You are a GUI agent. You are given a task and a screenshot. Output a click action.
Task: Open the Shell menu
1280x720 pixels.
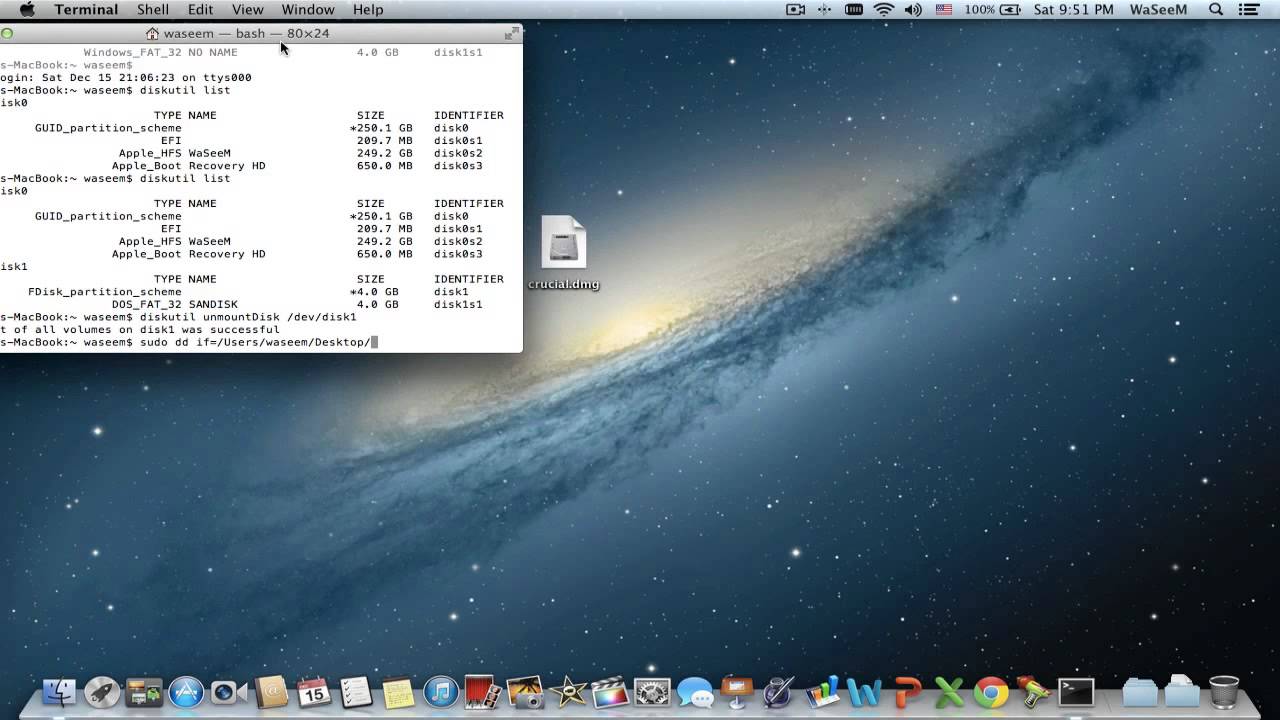[153, 9]
